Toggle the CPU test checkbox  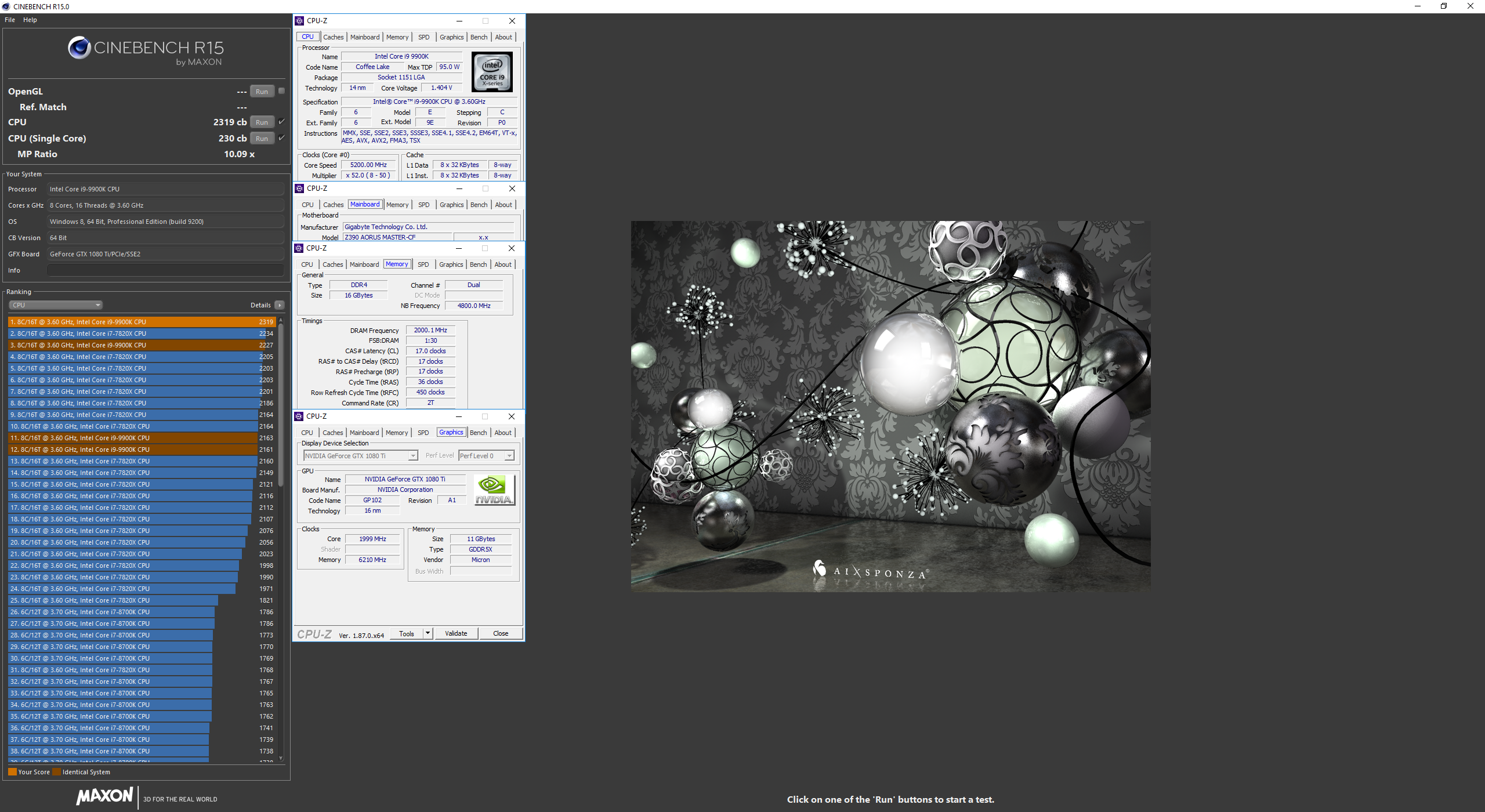[281, 122]
